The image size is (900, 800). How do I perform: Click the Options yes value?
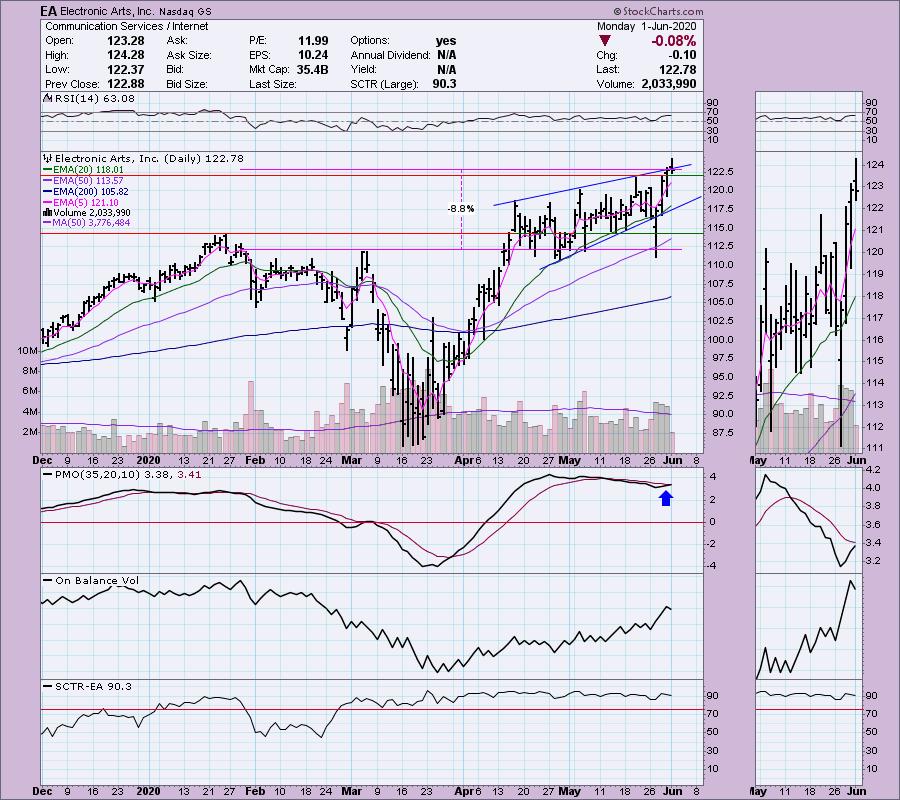point(446,41)
